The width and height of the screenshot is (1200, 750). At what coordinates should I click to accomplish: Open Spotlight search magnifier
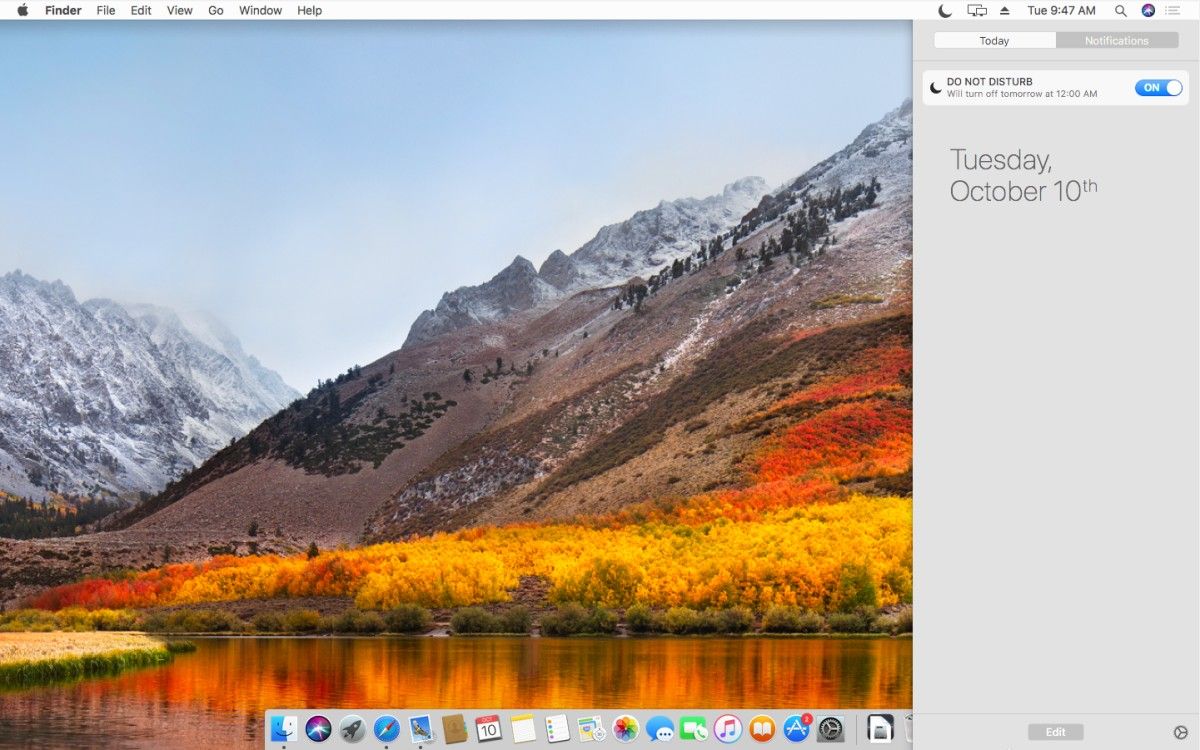pyautogui.click(x=1120, y=10)
